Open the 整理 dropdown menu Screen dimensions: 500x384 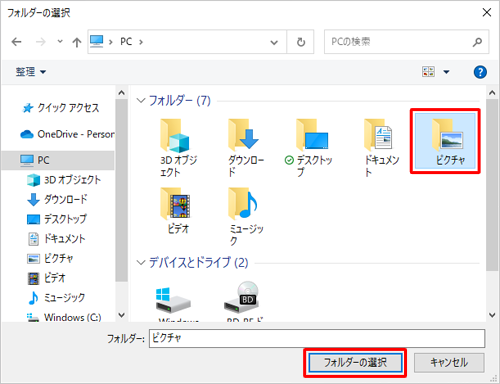click(31, 72)
